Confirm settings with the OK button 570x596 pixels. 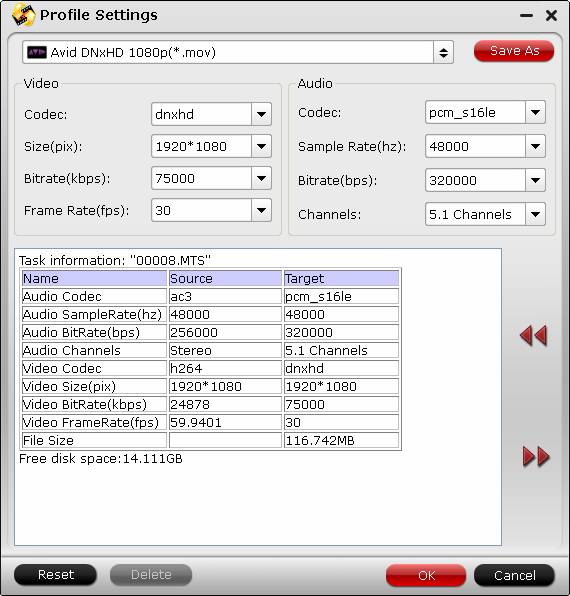426,575
